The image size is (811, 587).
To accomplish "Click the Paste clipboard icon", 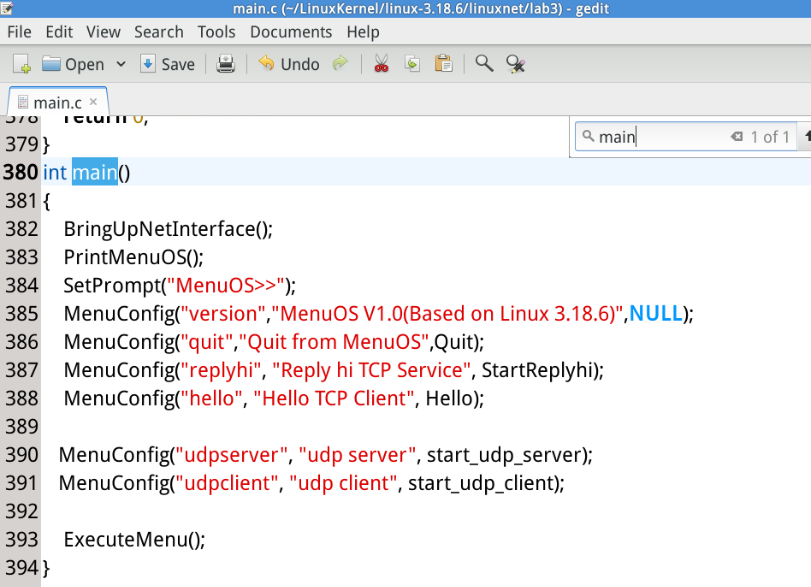I will pos(443,64).
